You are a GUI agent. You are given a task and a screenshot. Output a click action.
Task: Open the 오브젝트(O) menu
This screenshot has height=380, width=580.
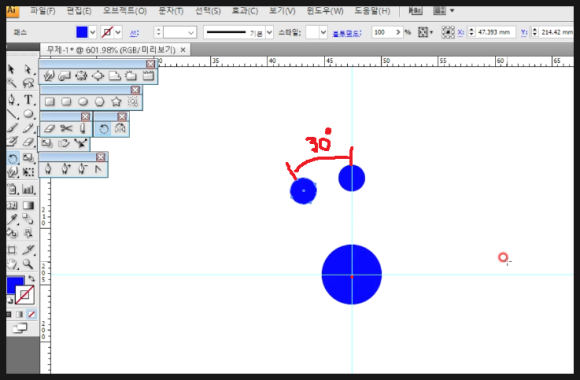click(x=125, y=11)
